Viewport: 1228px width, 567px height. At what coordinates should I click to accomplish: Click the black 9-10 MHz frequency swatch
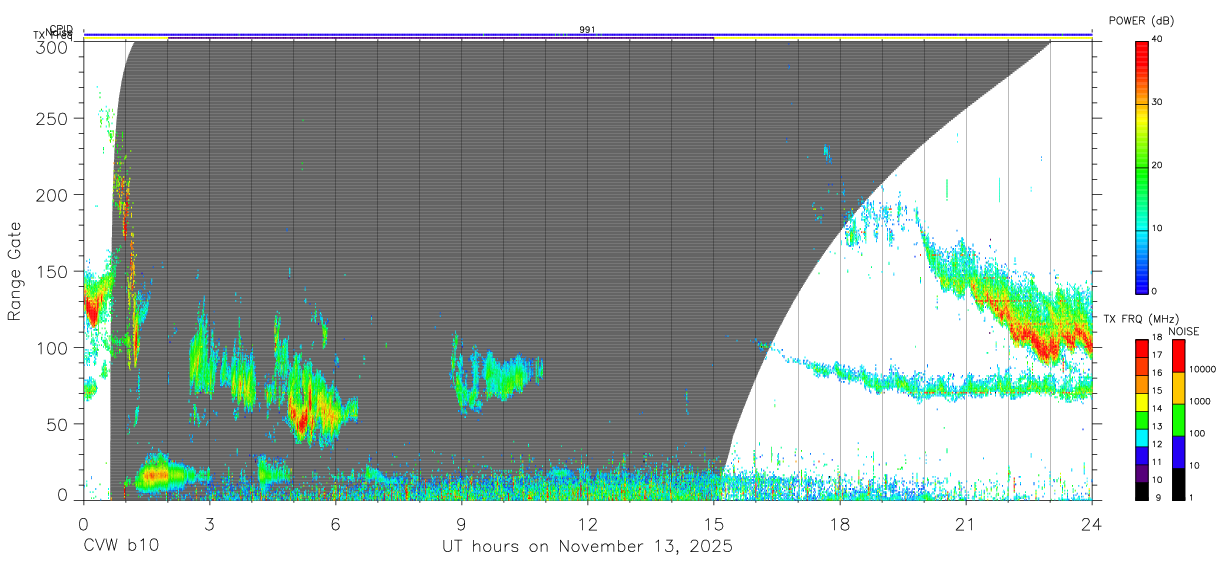pos(1141,490)
